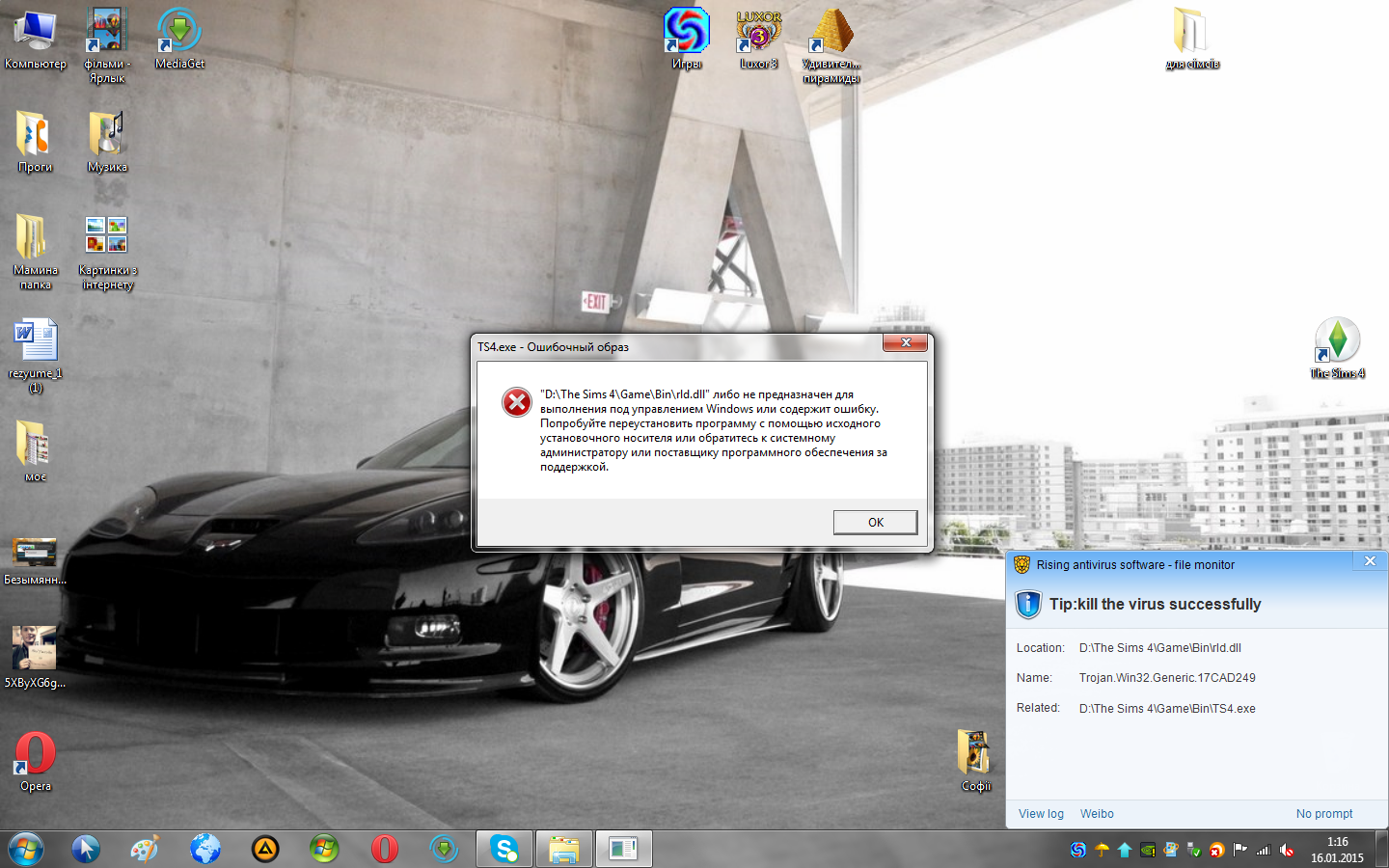Click the Location path D:\The Sims 4\Game\Bin\rld.dll

point(1160,648)
